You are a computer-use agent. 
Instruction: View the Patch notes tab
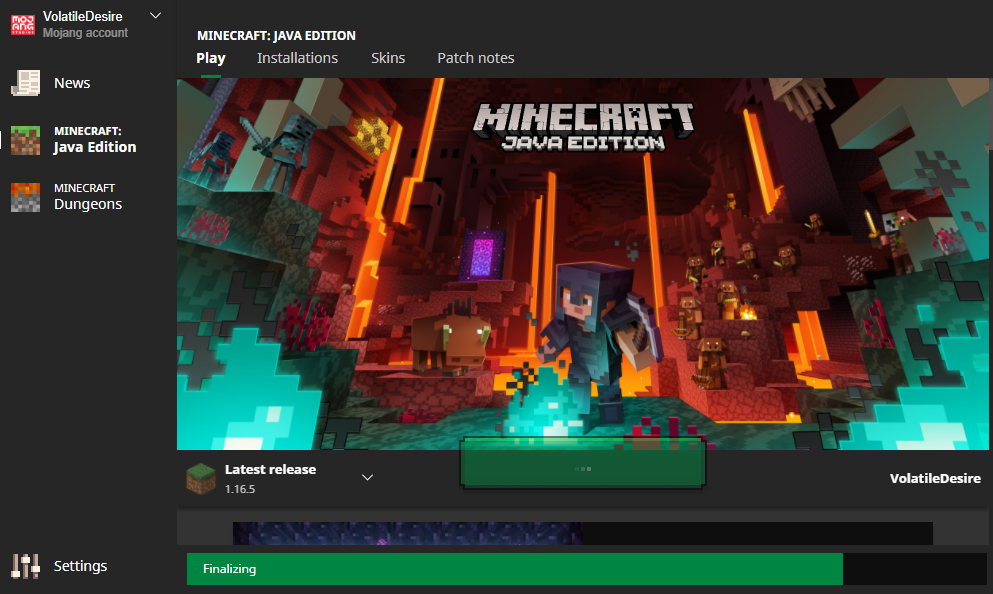475,58
